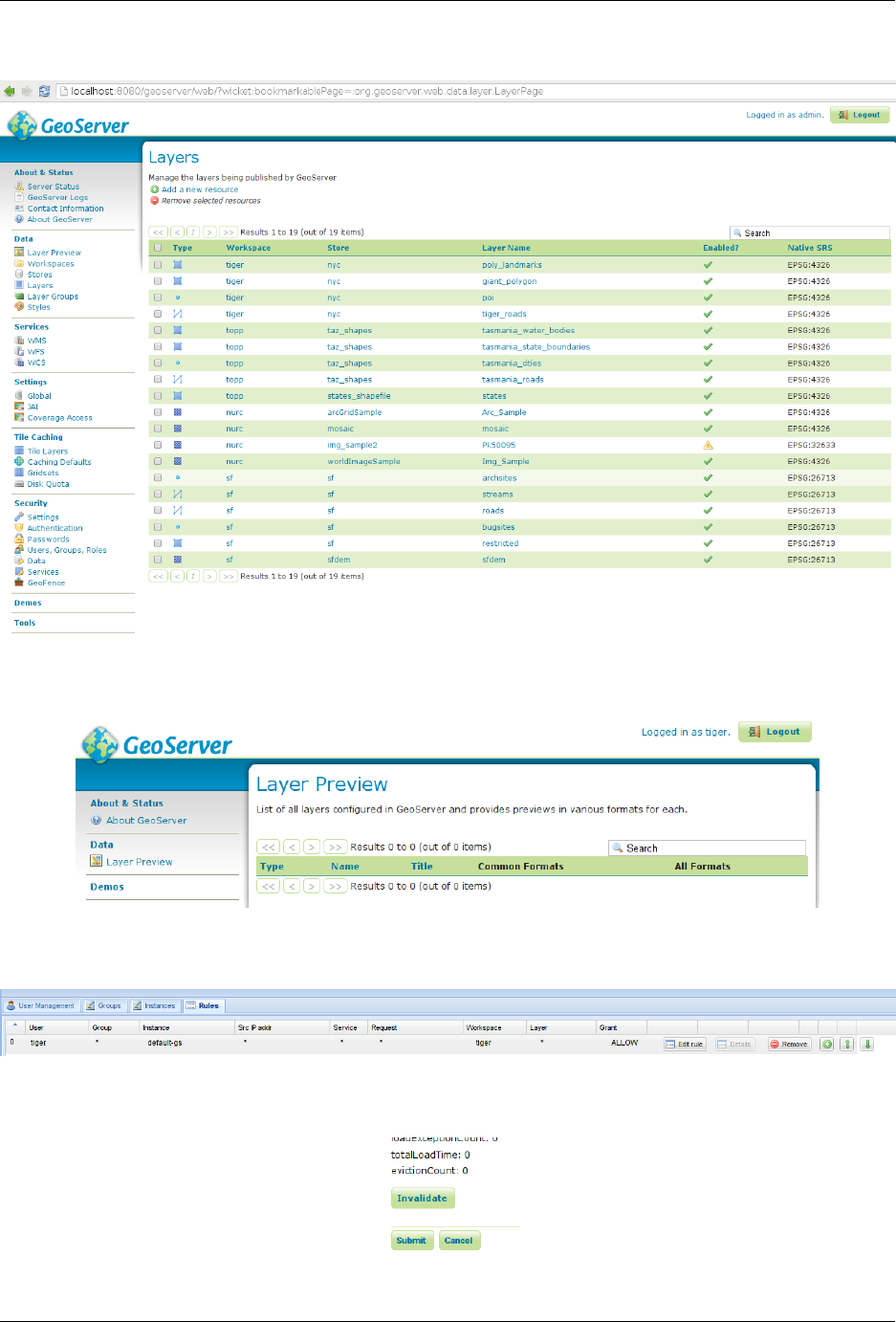Expand Demos in tiger user sidebar
Viewport: 896px width, 1322px height.
coord(107,887)
